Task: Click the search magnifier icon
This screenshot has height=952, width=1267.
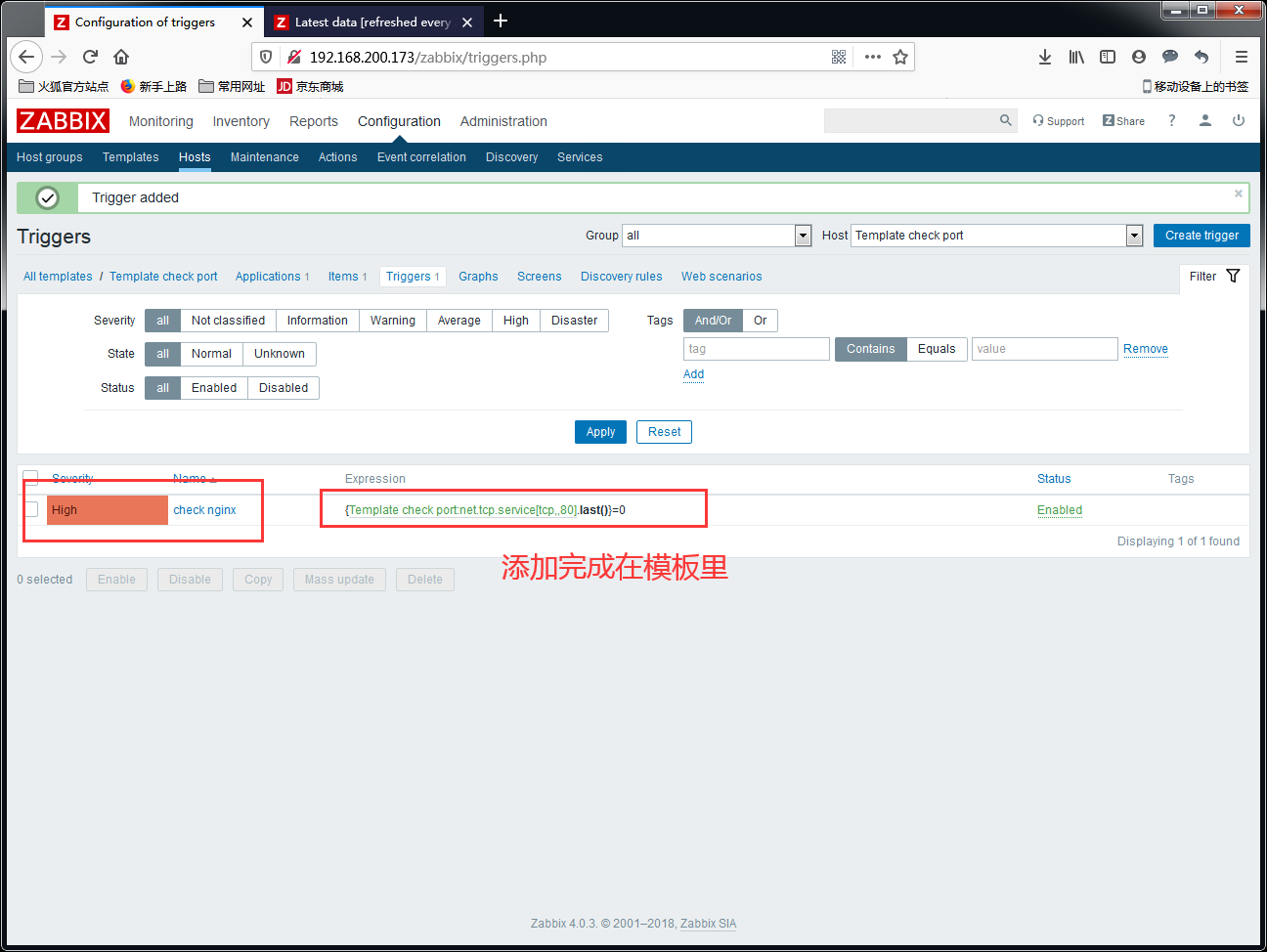Action: tap(1006, 120)
